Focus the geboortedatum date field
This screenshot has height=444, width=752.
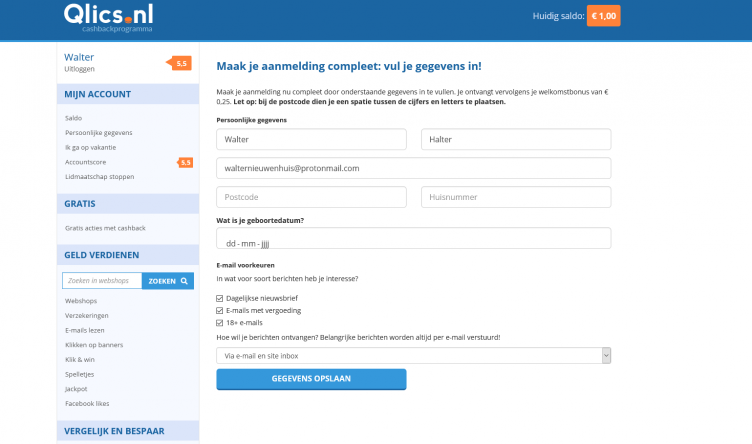(413, 239)
